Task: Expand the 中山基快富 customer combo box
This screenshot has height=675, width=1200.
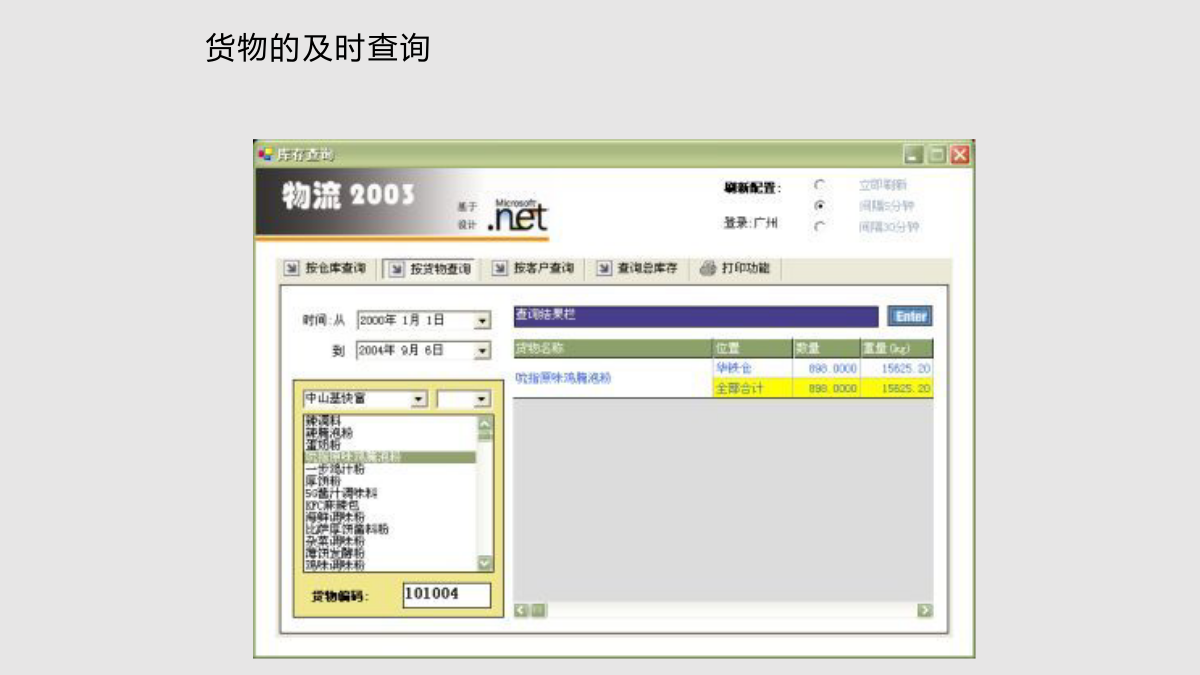Action: (419, 399)
